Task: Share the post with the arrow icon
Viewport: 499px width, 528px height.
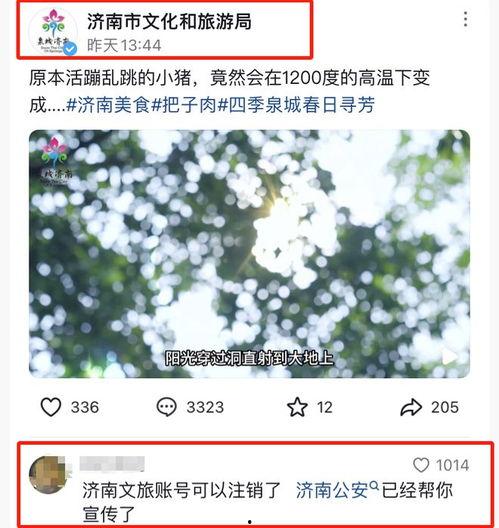Action: click(x=411, y=407)
